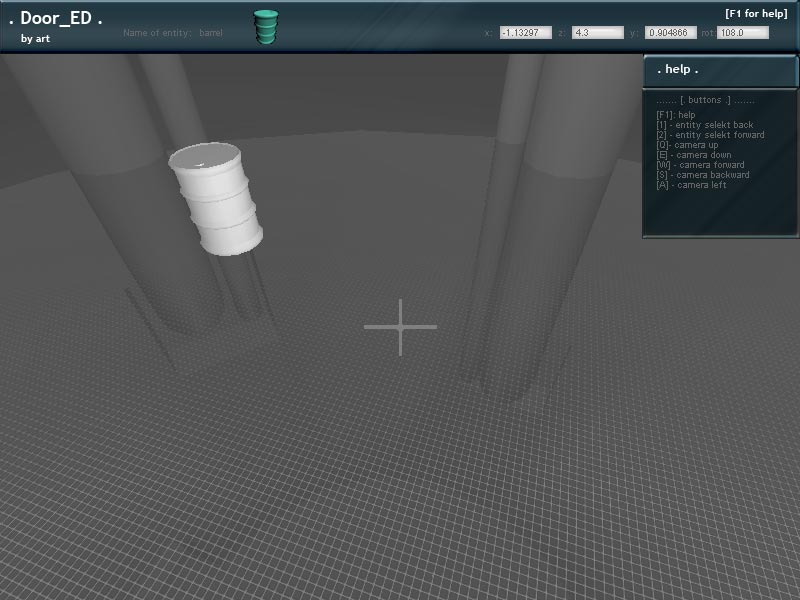Click '[S] - camera backward' help entry
This screenshot has width=800, height=600.
pyautogui.click(x=702, y=175)
